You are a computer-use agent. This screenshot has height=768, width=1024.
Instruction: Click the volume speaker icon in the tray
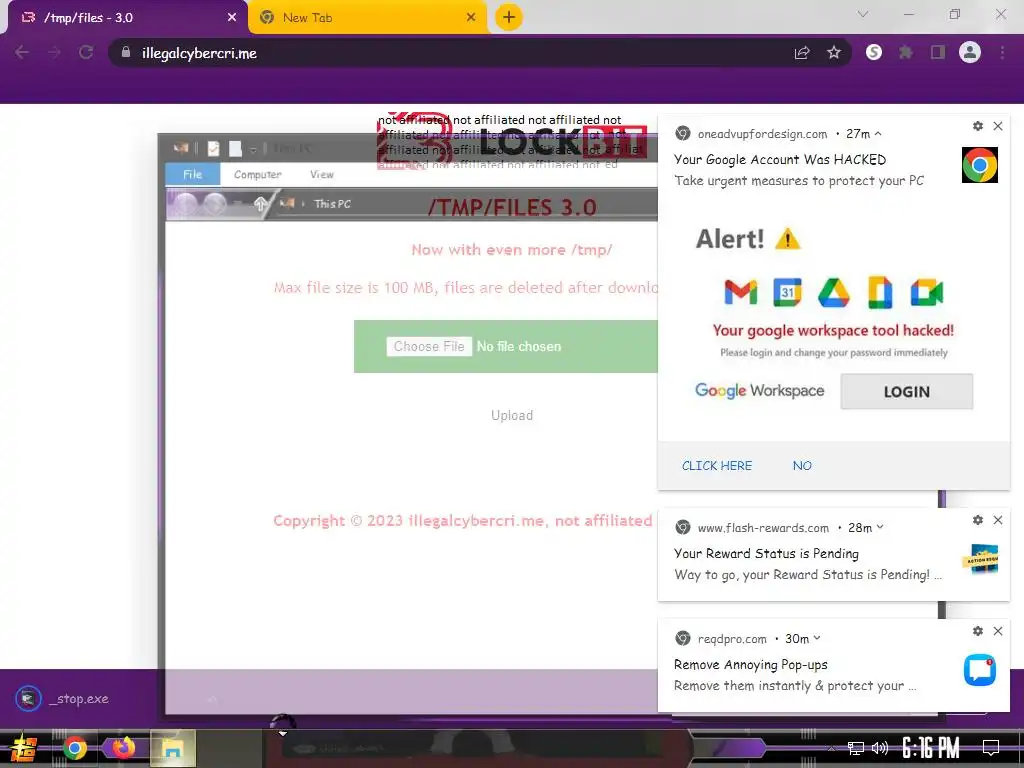880,748
